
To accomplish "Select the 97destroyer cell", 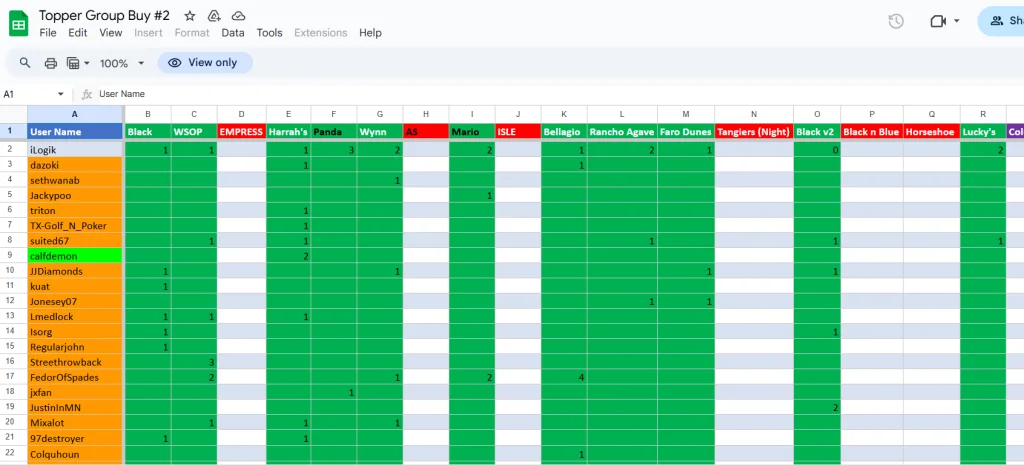I will coord(74,438).
